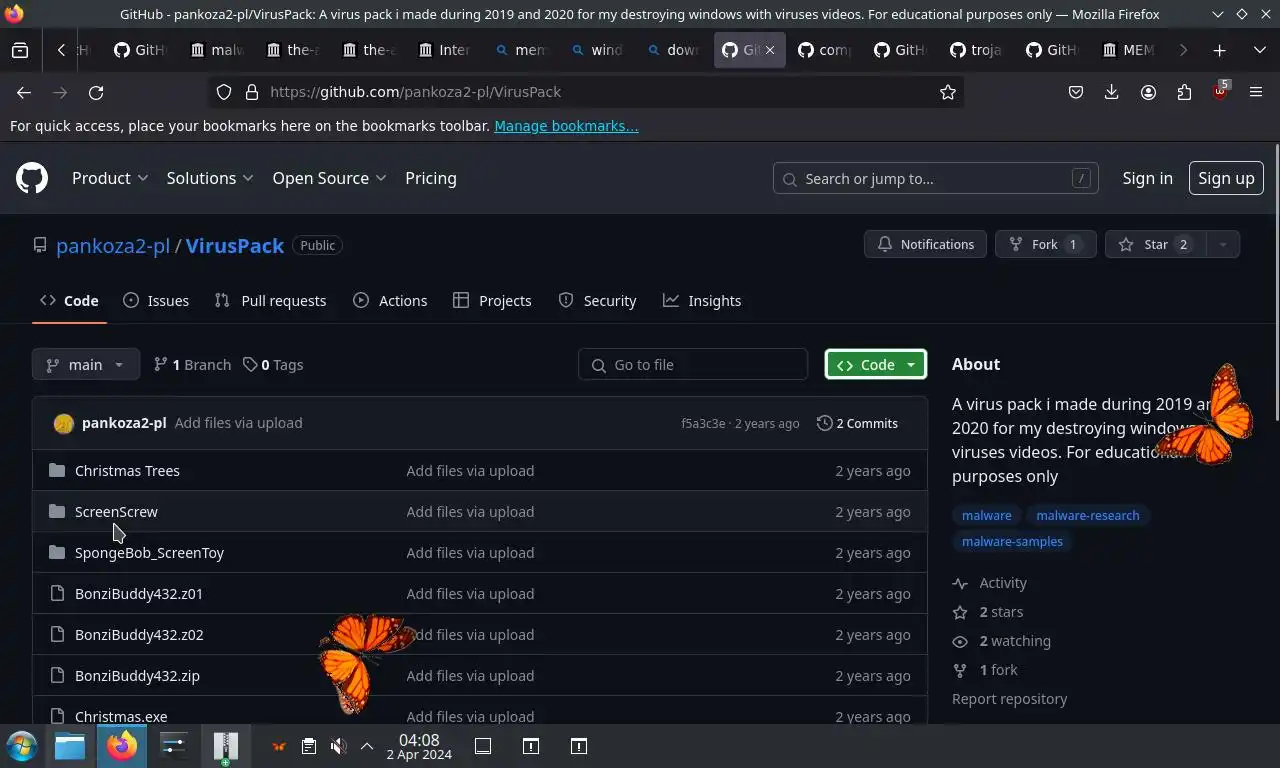Select the malware-research topic tag
Screen dimensions: 1280x768
click(1087, 515)
